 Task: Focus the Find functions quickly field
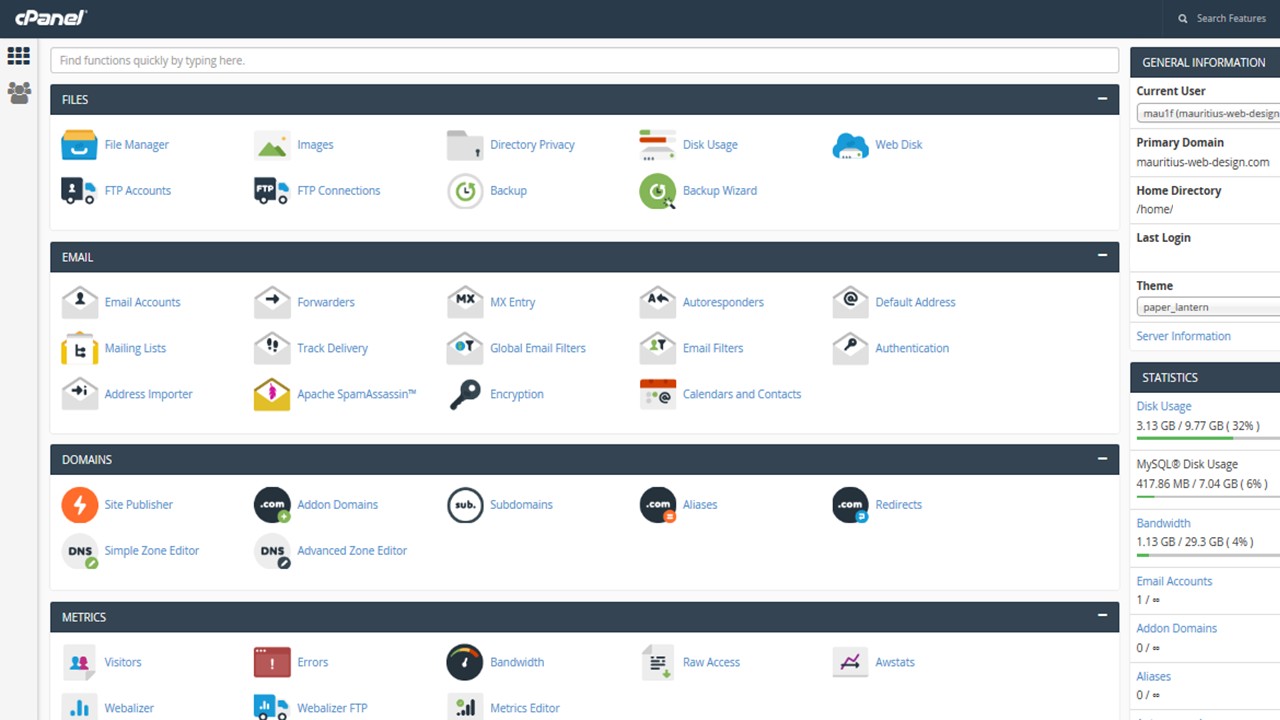click(x=584, y=60)
